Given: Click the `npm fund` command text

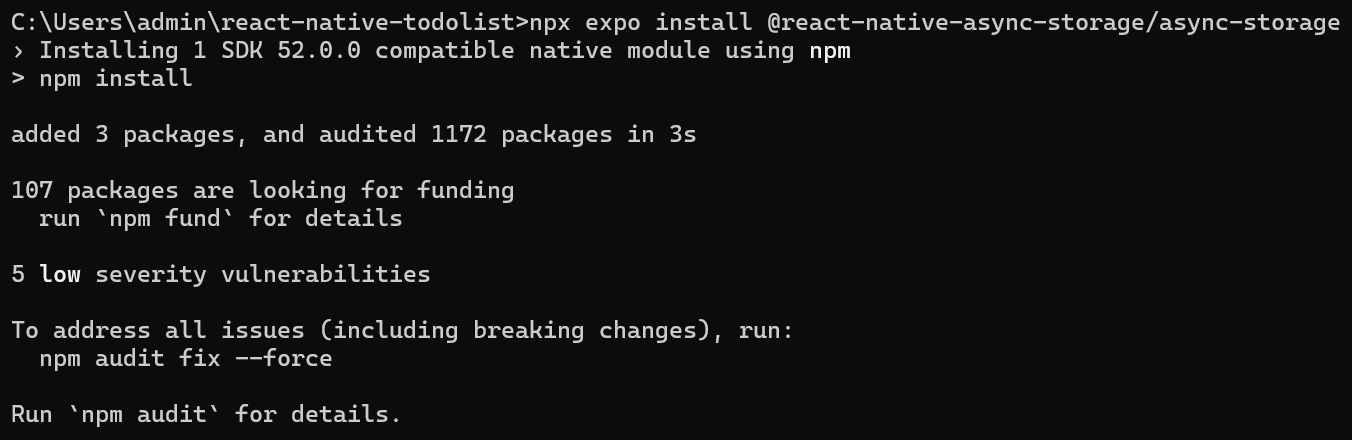Looking at the screenshot, I should (165, 218).
